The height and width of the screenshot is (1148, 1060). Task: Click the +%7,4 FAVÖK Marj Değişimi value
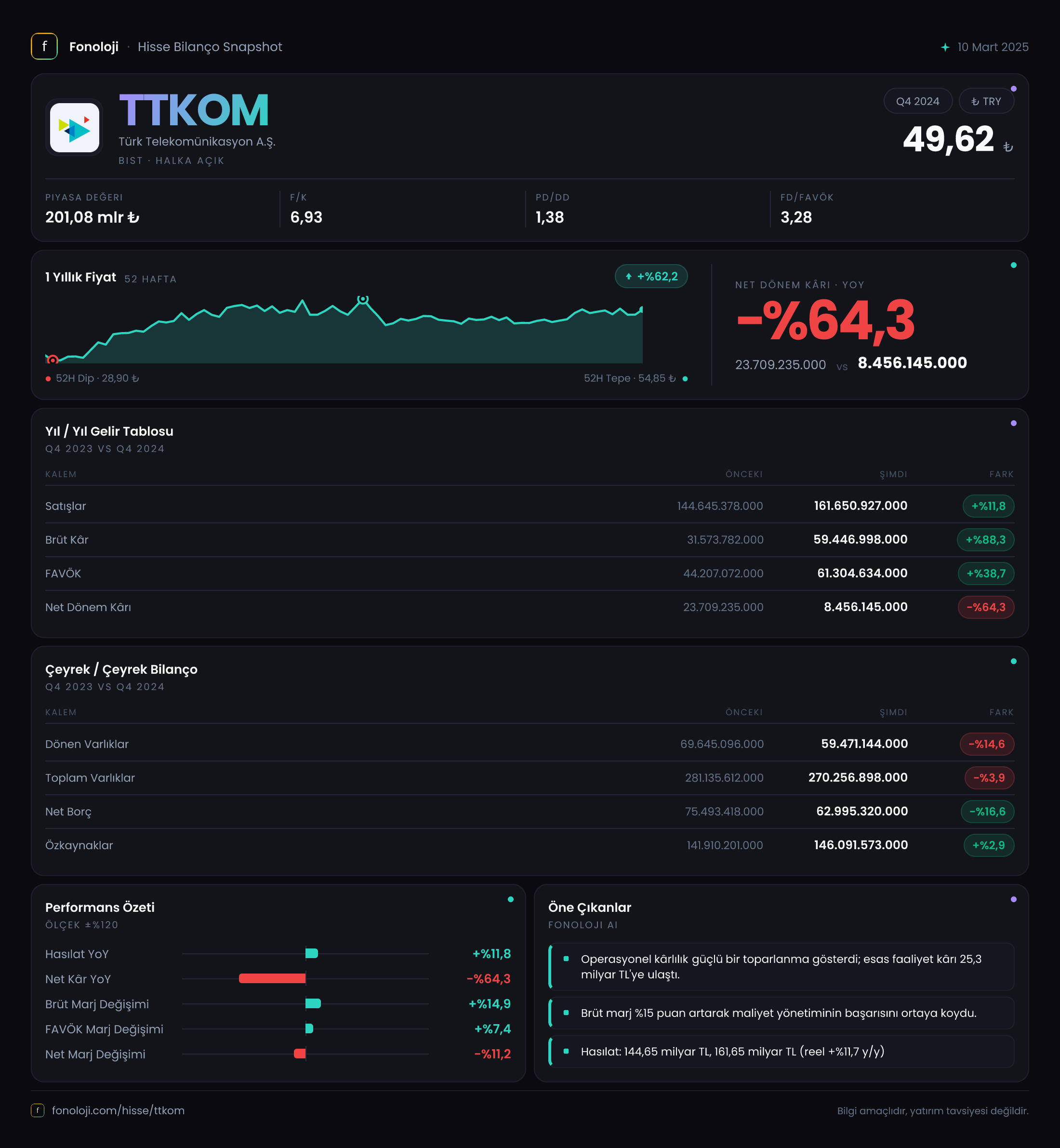(493, 1029)
